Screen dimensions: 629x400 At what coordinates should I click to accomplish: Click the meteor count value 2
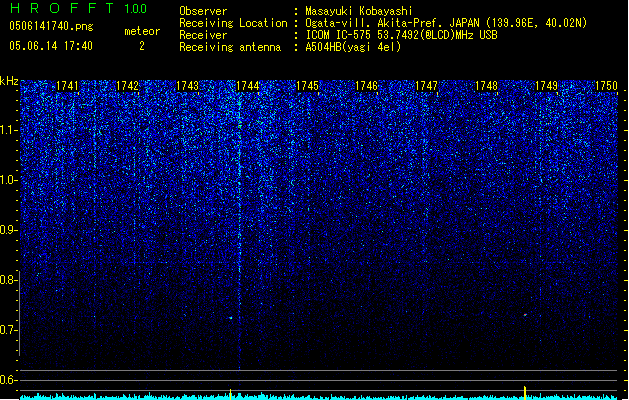pyautogui.click(x=142, y=46)
